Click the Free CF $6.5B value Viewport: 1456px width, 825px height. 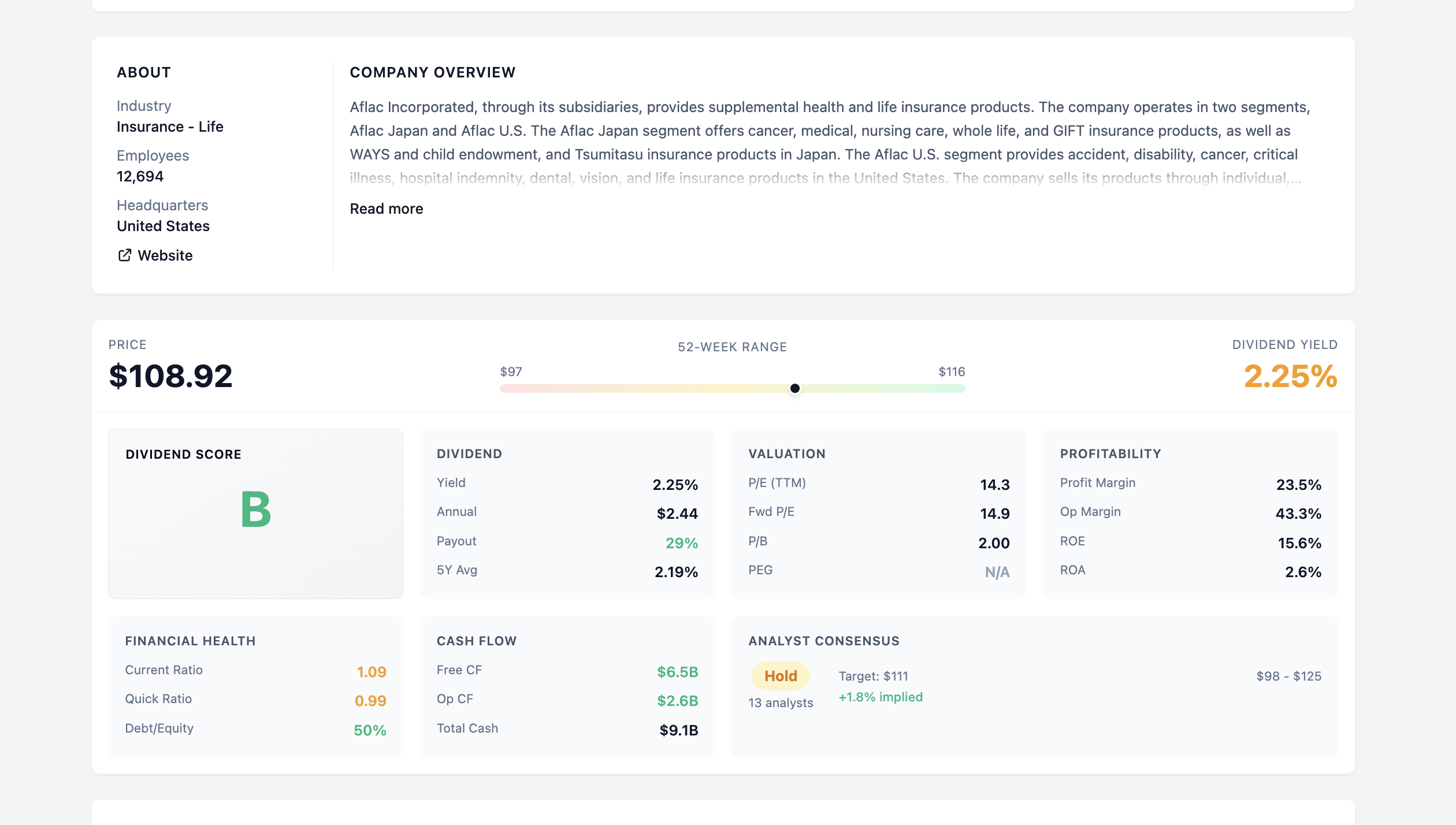(677, 672)
